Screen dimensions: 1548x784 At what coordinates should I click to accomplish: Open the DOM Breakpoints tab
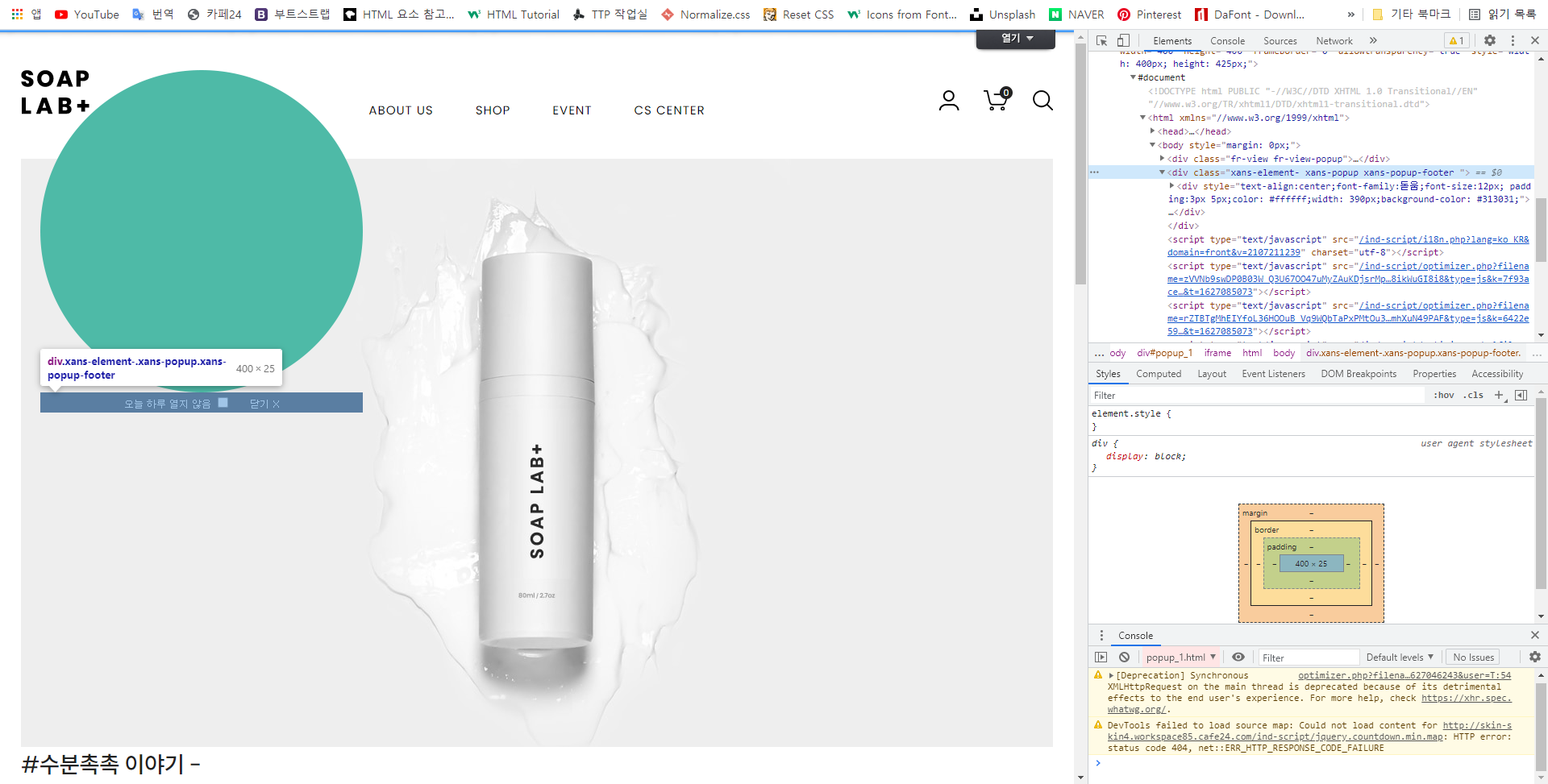[x=1359, y=374]
